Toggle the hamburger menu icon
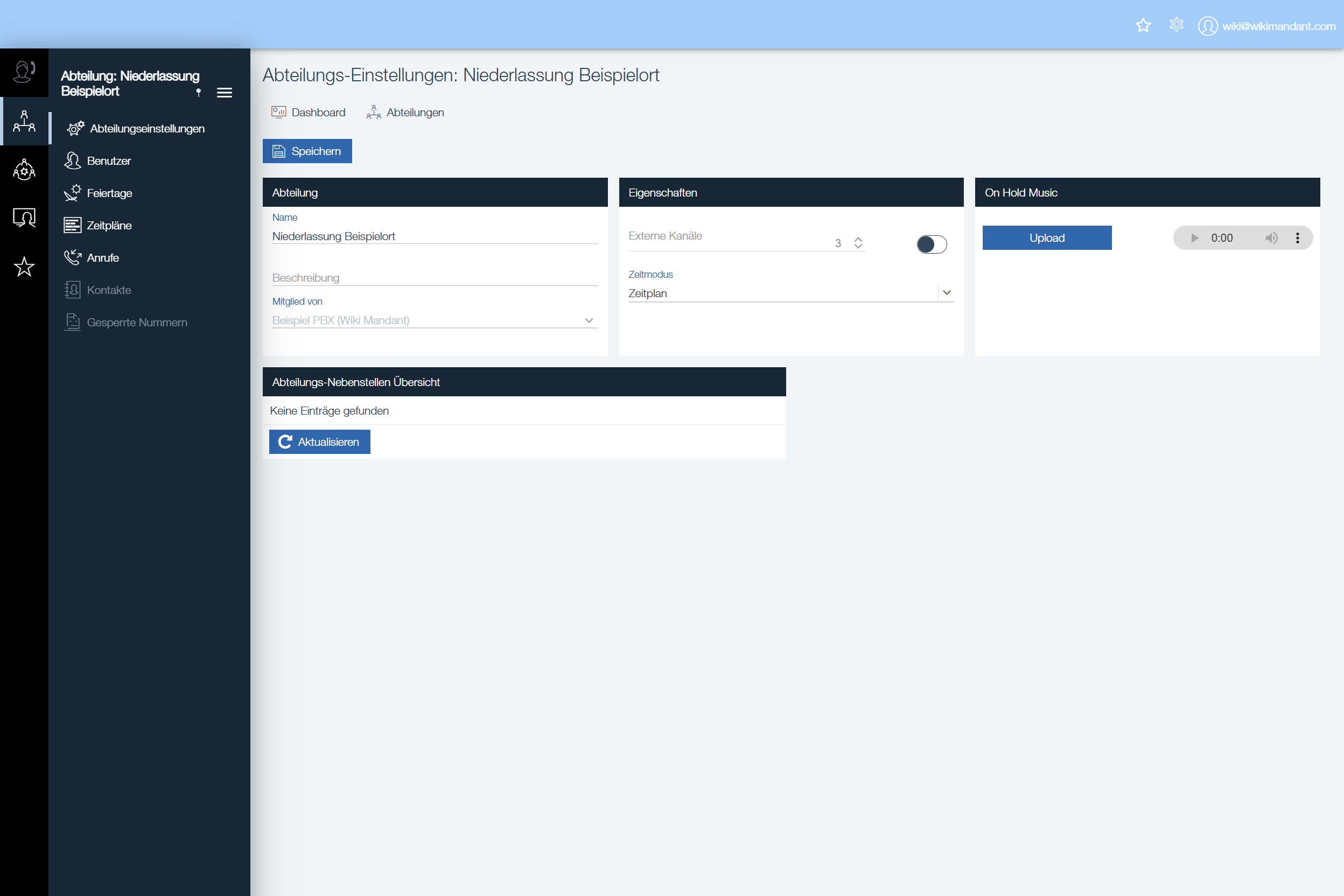This screenshot has width=1344, height=896. (x=225, y=93)
